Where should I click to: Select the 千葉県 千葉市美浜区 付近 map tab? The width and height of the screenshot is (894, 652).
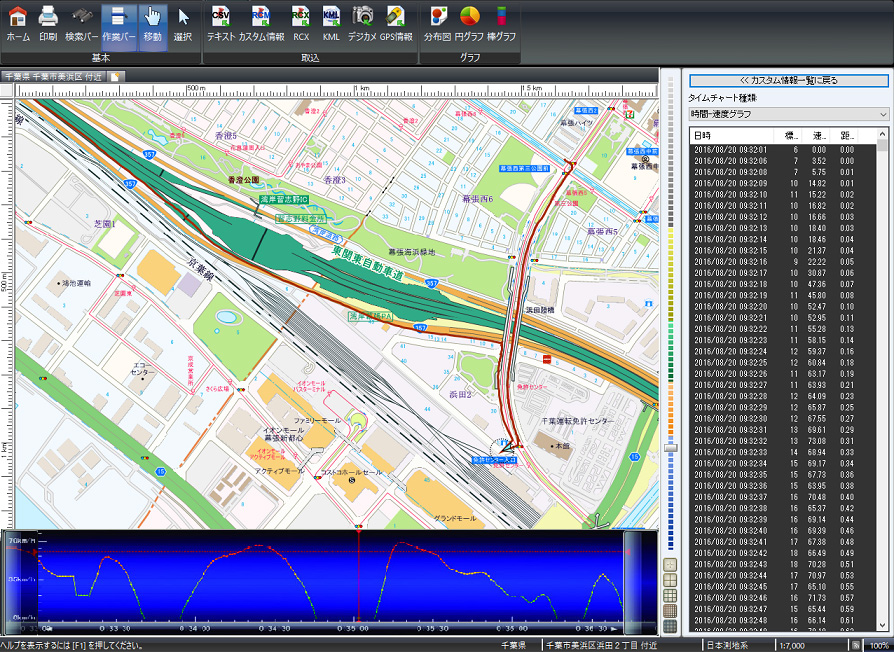pos(54,77)
